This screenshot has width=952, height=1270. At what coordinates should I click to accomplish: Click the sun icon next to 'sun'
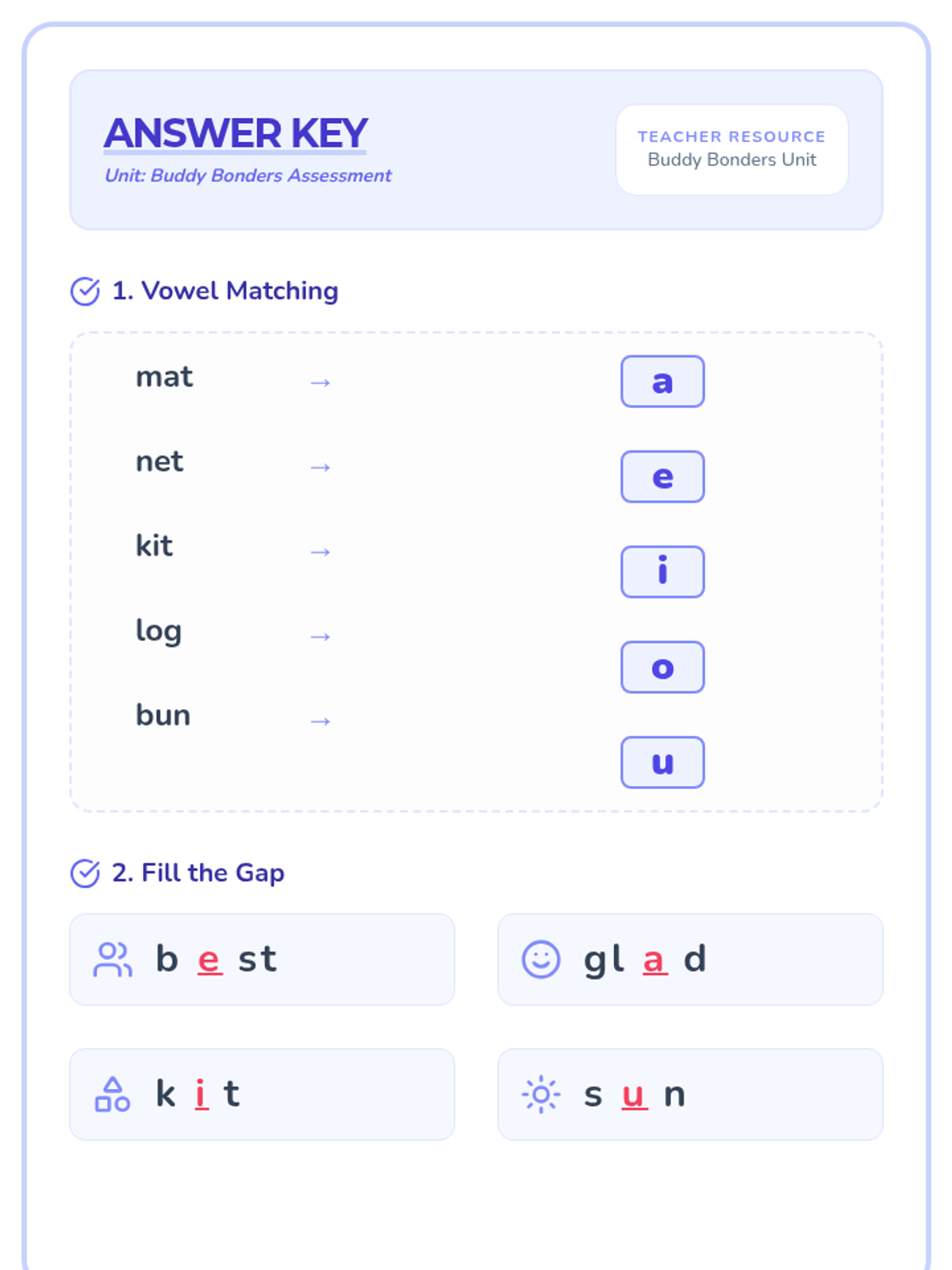pos(541,1095)
